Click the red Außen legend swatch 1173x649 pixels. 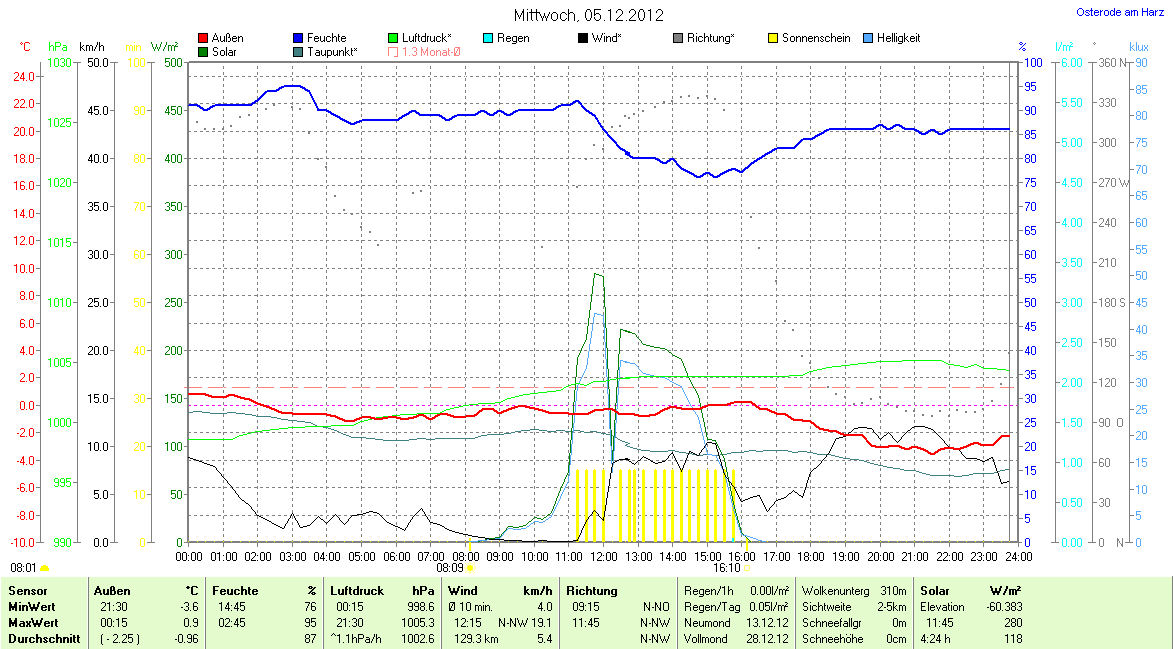pos(204,38)
